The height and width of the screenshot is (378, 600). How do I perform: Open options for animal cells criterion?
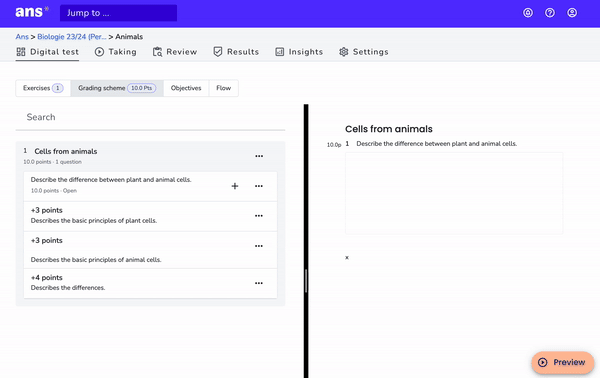point(259,246)
